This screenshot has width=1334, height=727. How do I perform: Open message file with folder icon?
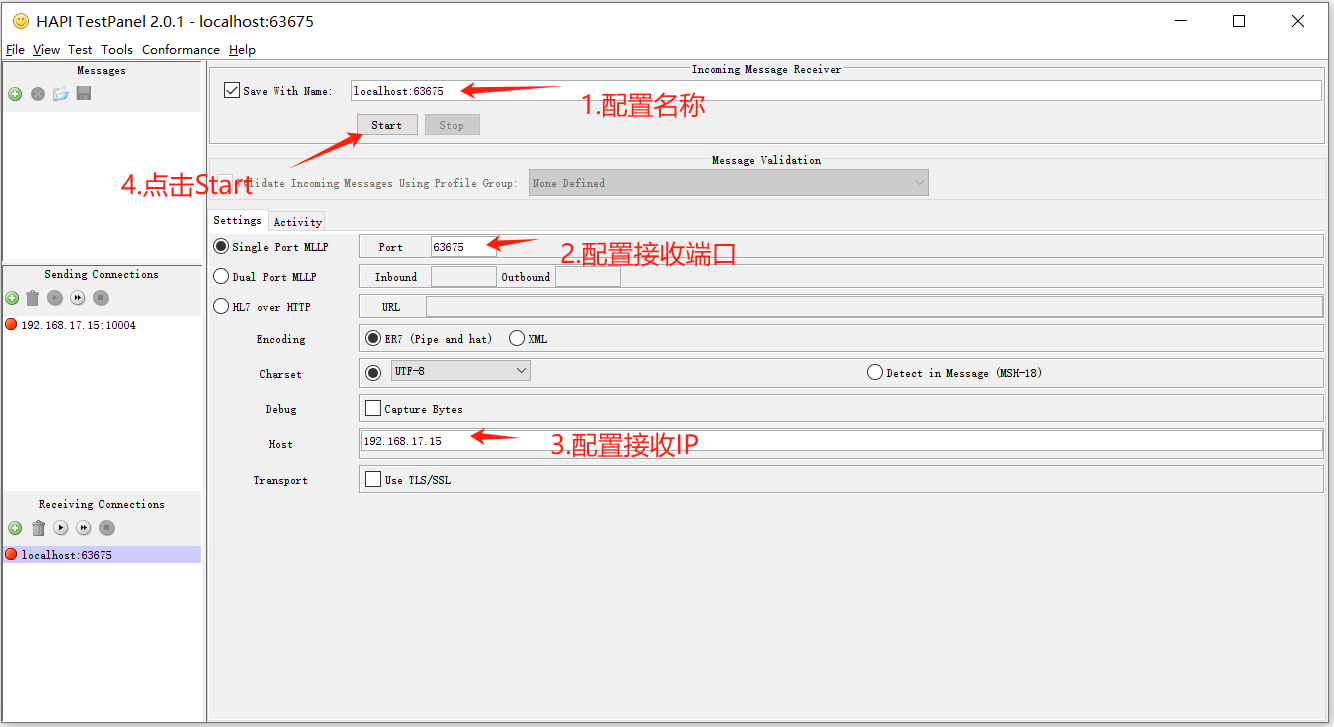tap(61, 94)
